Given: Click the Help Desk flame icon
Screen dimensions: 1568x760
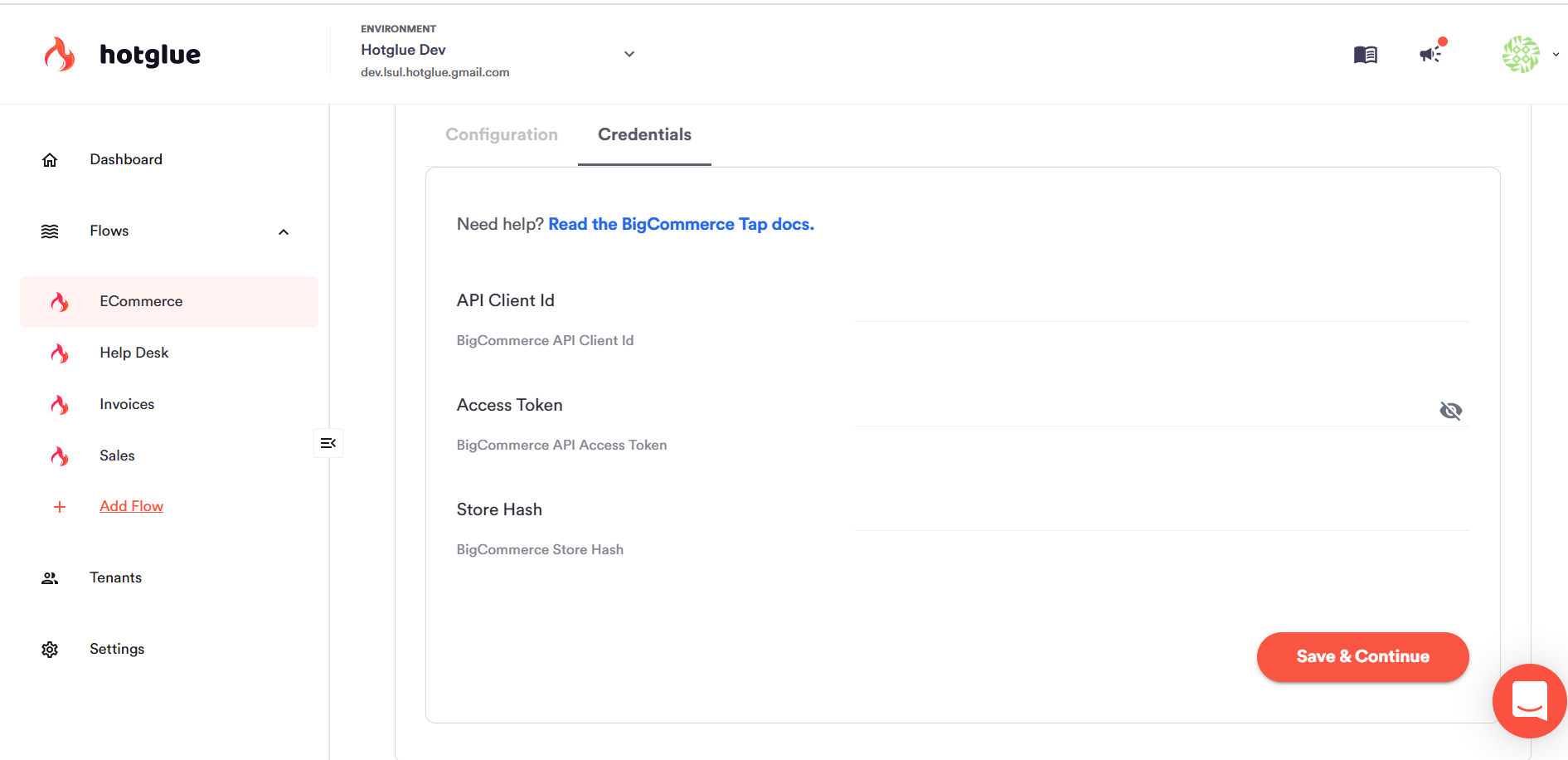Looking at the screenshot, I should click(x=60, y=353).
